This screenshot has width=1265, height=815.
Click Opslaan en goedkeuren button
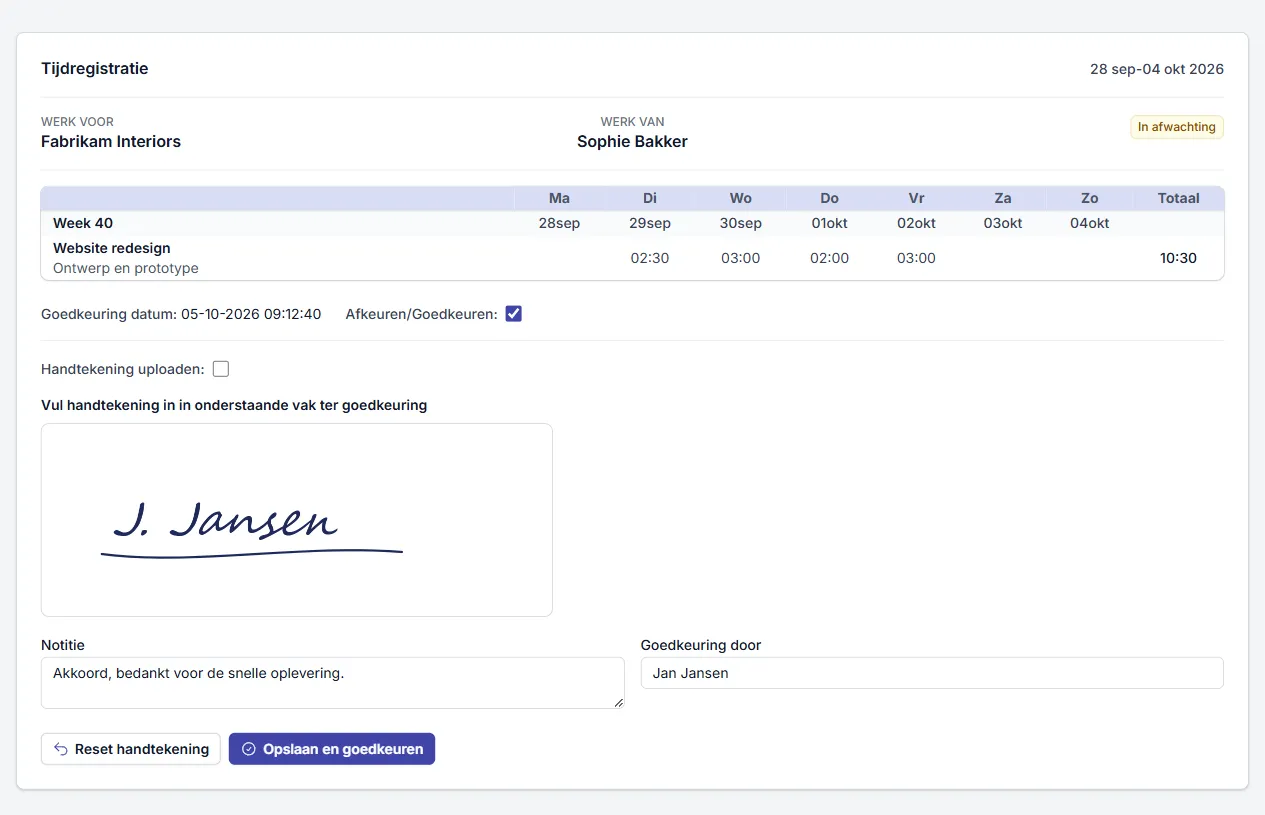[x=332, y=749]
